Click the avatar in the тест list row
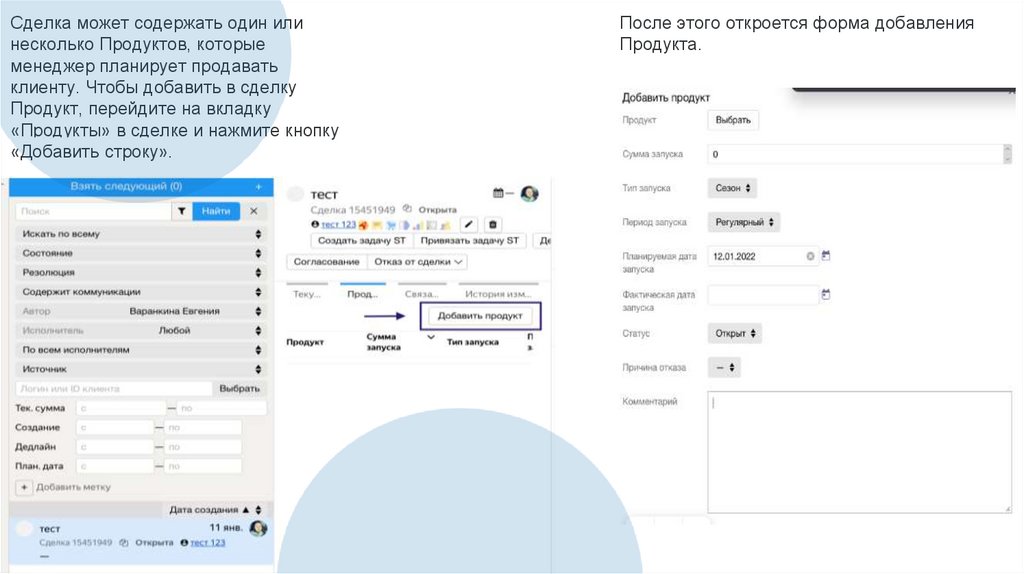 (x=259, y=528)
